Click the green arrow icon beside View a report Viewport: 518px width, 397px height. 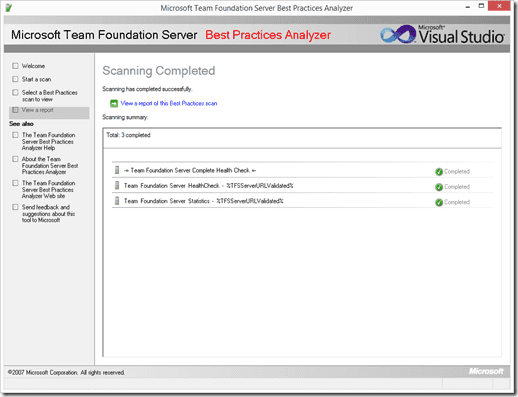[x=114, y=104]
